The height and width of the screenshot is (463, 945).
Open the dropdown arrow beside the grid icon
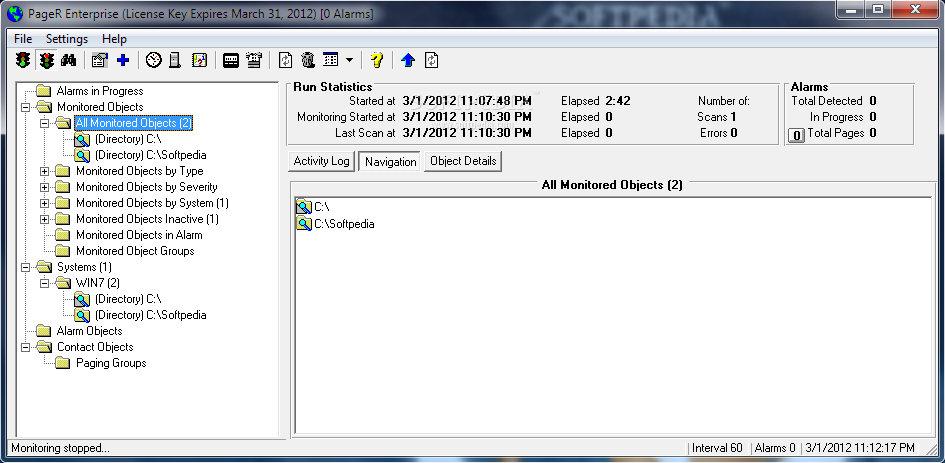[349, 60]
